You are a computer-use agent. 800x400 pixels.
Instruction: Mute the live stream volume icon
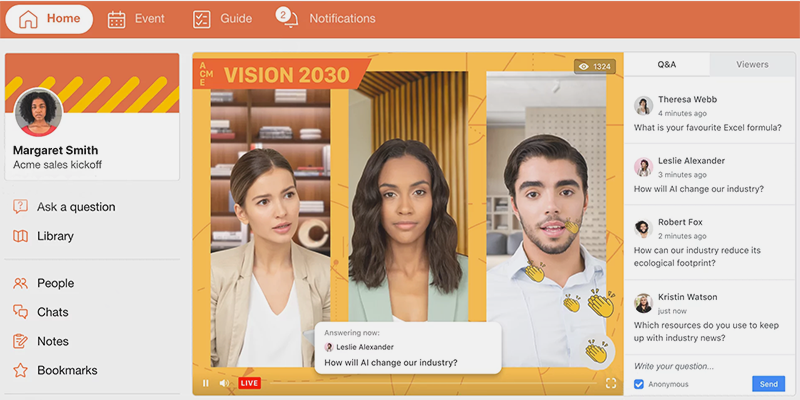pos(224,383)
